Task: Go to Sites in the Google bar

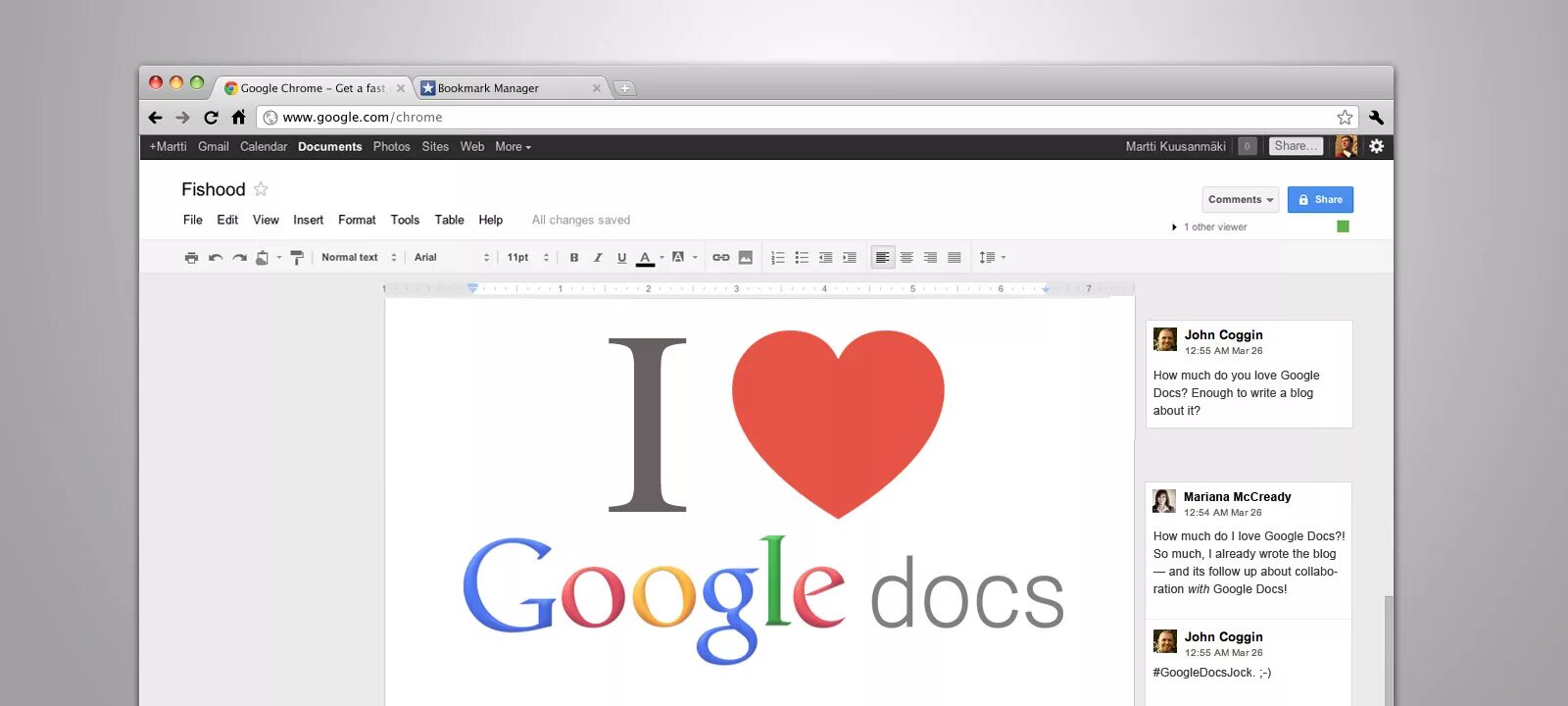Action: pyautogui.click(x=435, y=147)
